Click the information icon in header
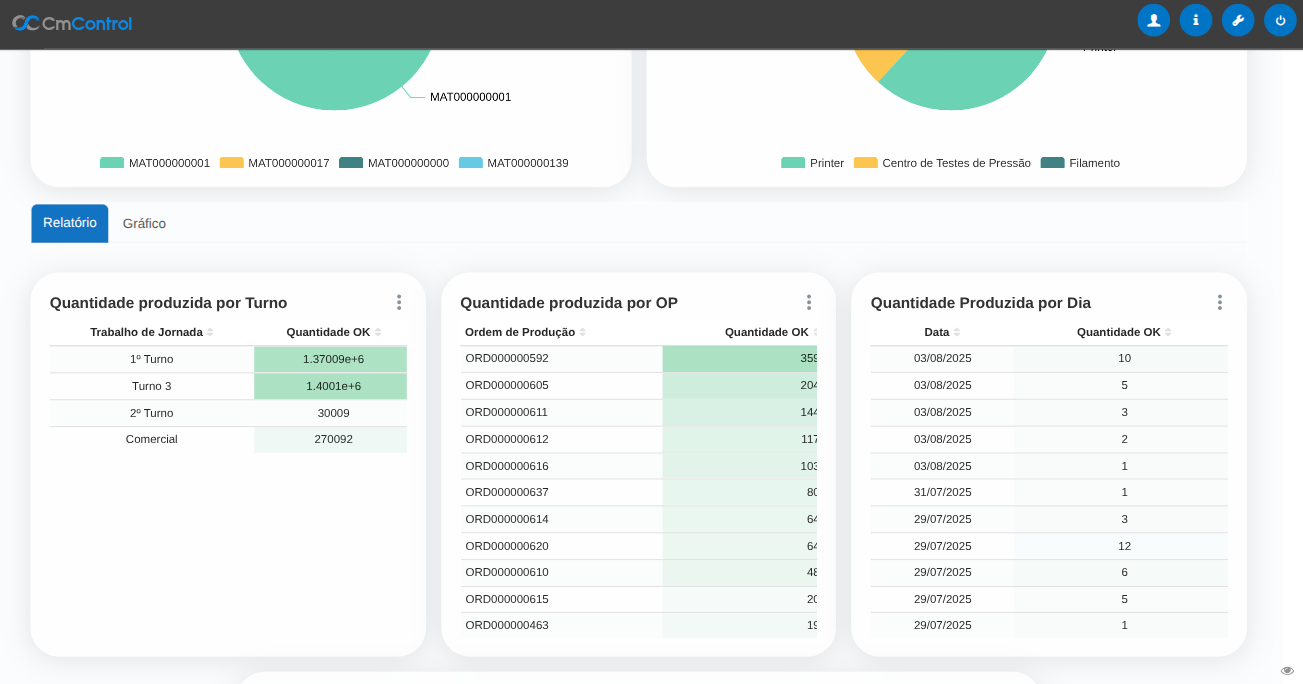The image size is (1303, 684). [1195, 20]
